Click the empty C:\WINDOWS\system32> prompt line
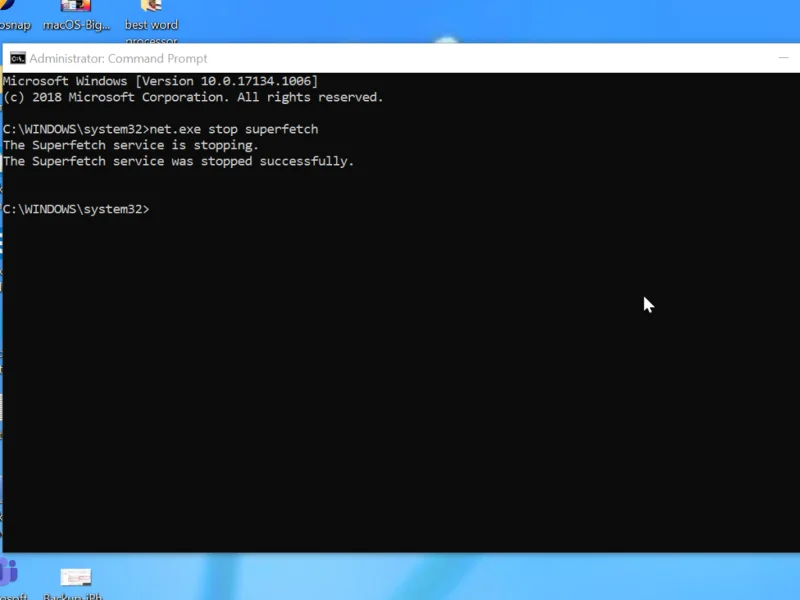The image size is (800, 600). tap(76, 209)
